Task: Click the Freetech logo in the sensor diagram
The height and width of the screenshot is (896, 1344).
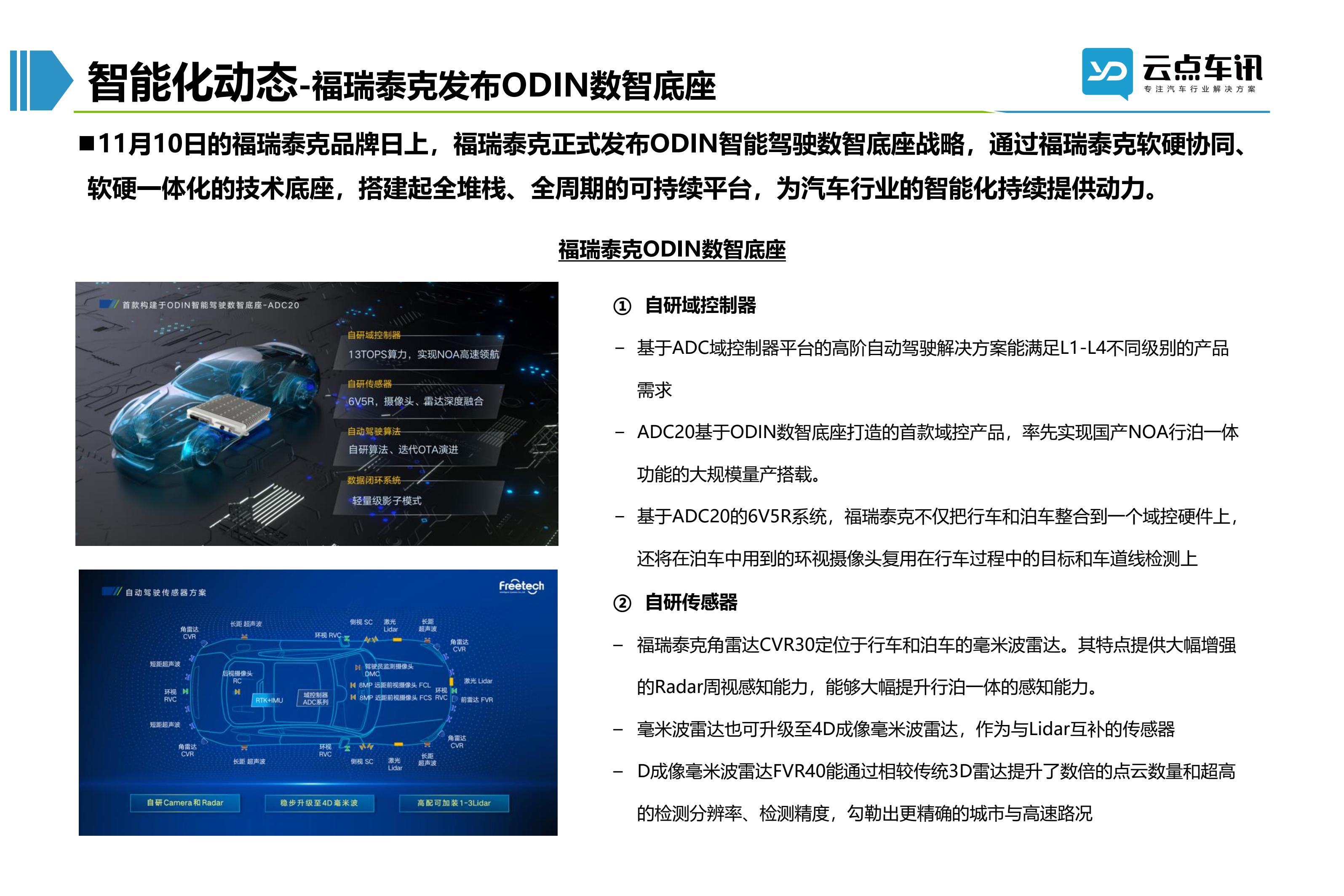Action: [521, 587]
